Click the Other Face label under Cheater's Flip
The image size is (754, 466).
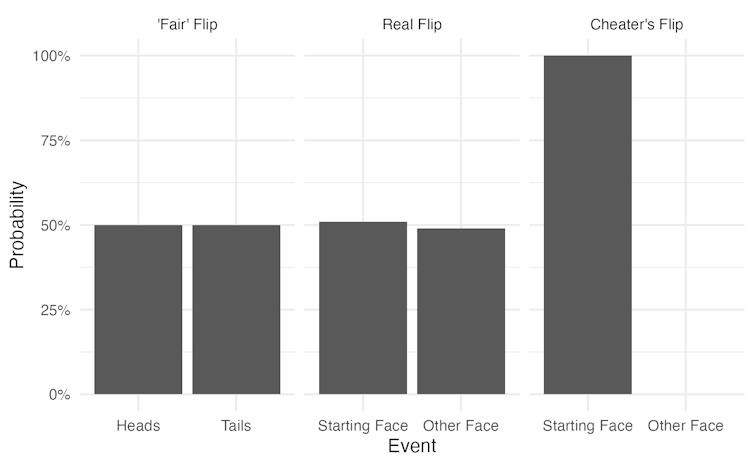click(685, 426)
